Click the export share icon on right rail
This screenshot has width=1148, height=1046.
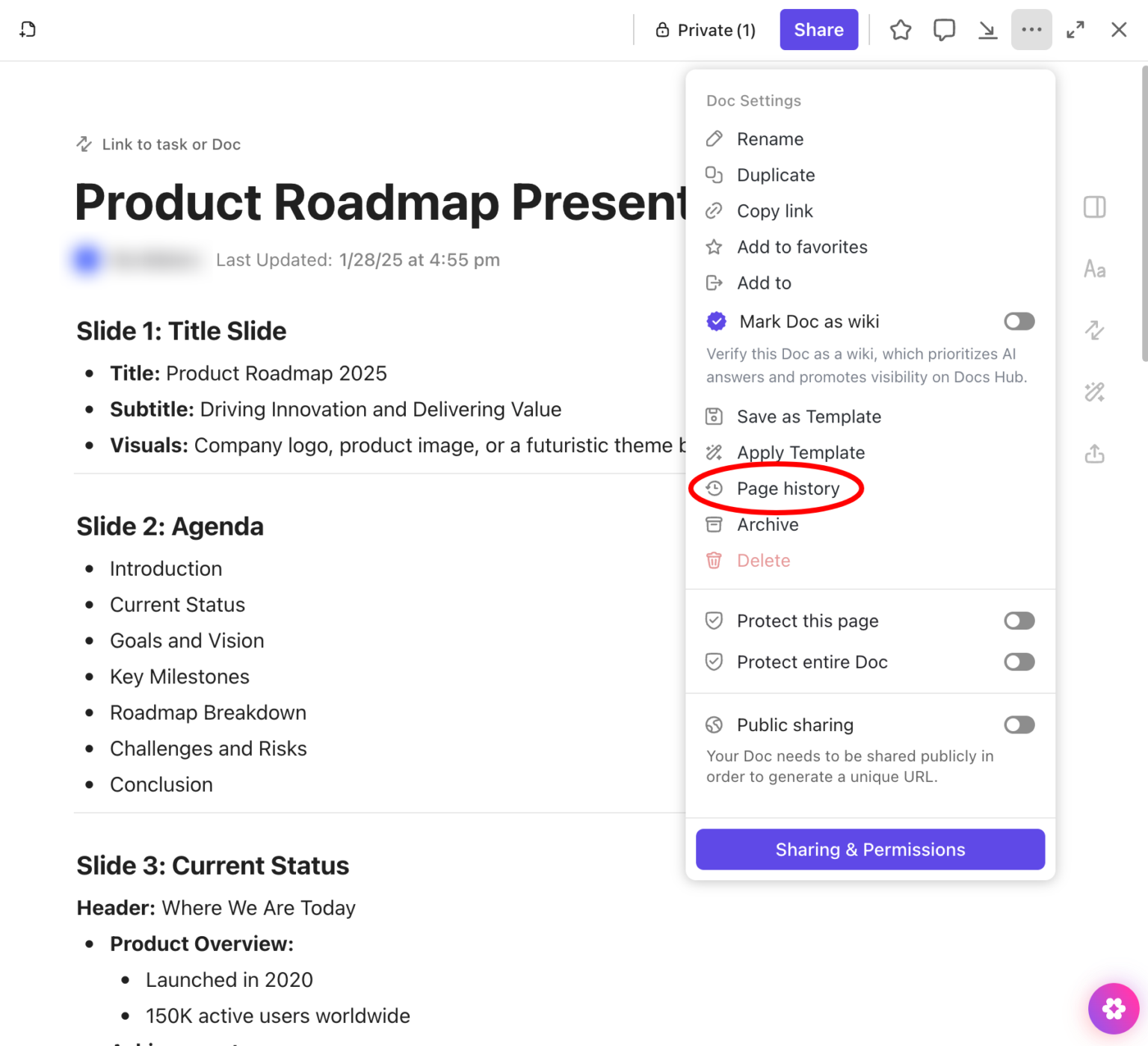1095,454
